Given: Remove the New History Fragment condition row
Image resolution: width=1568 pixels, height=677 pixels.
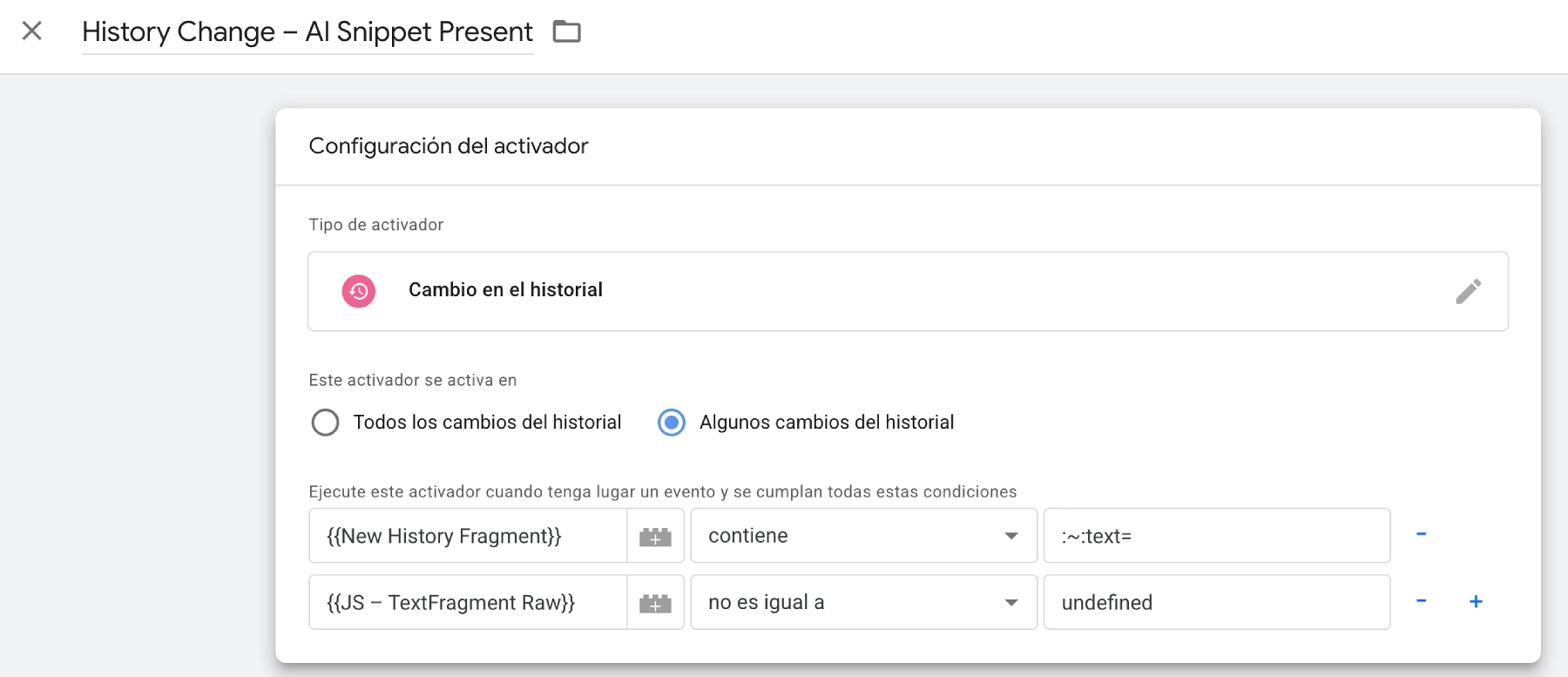Looking at the screenshot, I should 1421,534.
